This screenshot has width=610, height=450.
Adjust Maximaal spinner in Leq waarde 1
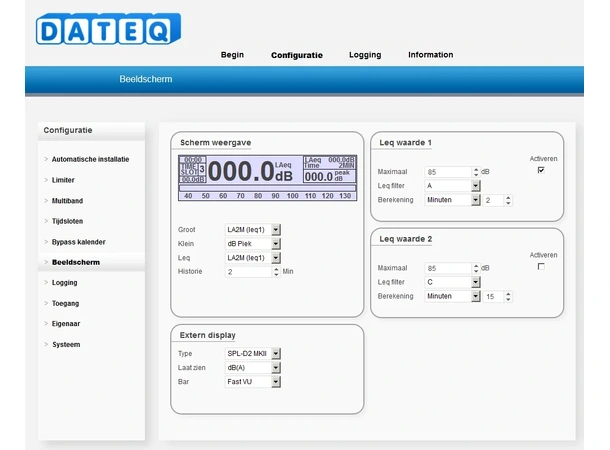point(476,172)
